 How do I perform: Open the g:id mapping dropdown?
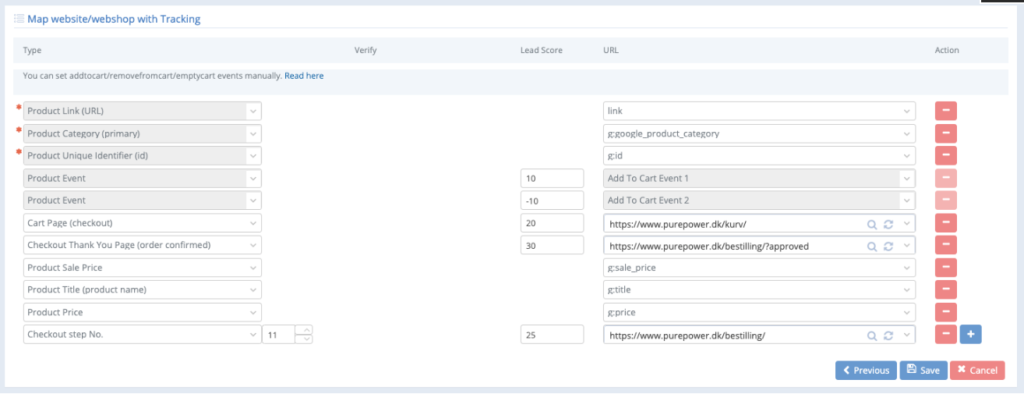coord(759,156)
